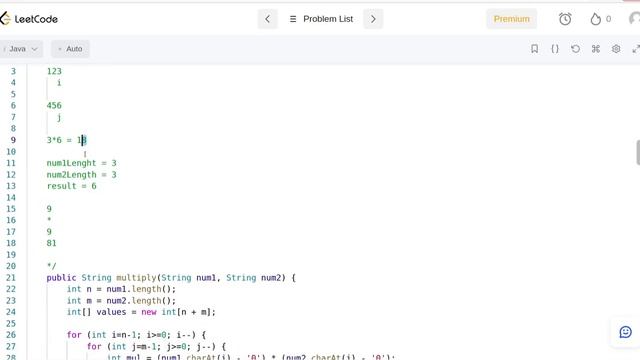This screenshot has width=640, height=360.
Task: Open the Auto mode dropdown
Action: coord(70,49)
